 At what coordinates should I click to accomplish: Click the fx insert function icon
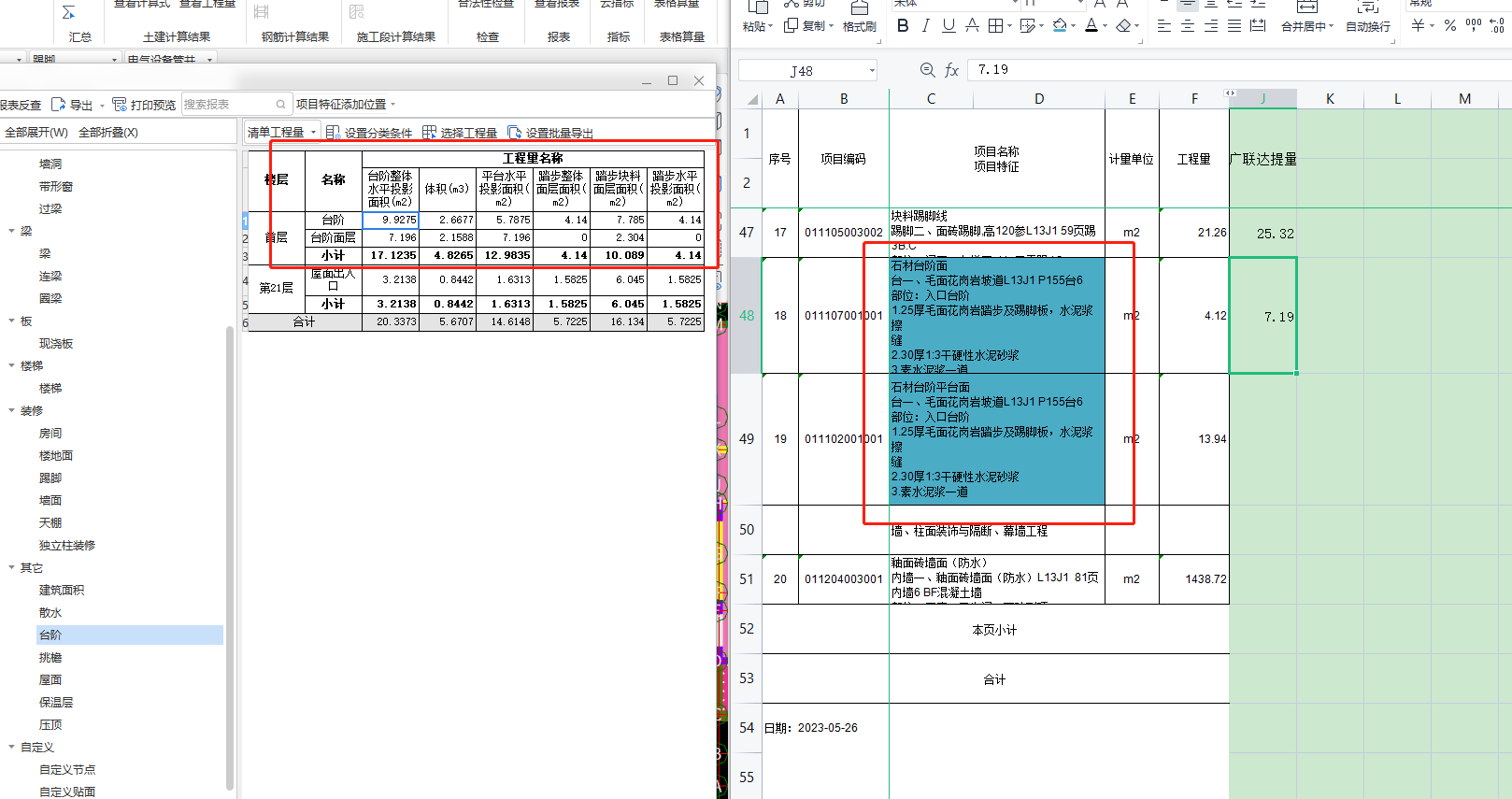(x=951, y=70)
